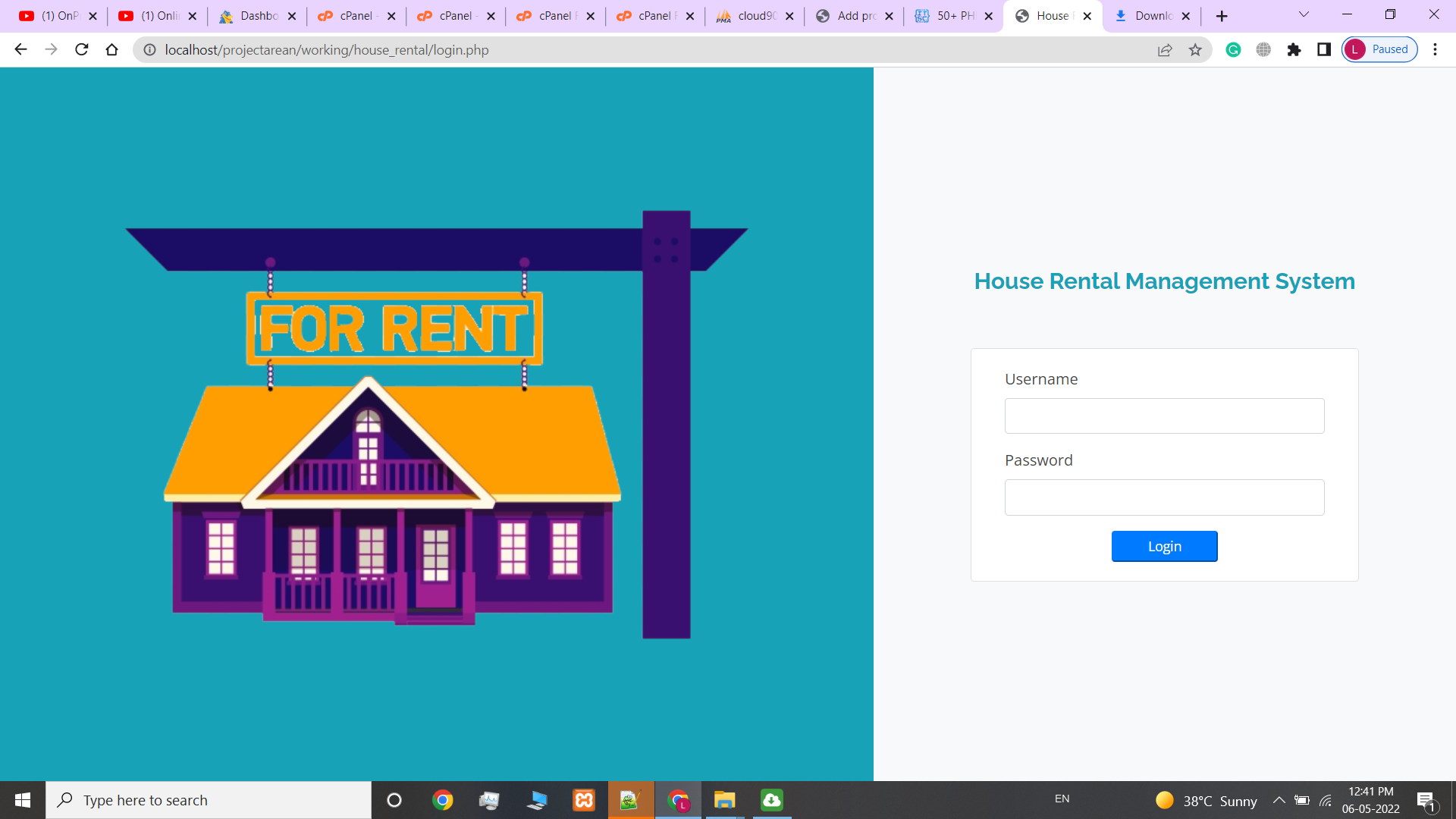Open the tab search dropdown arrow
Viewport: 1456px width, 819px height.
tap(1303, 14)
